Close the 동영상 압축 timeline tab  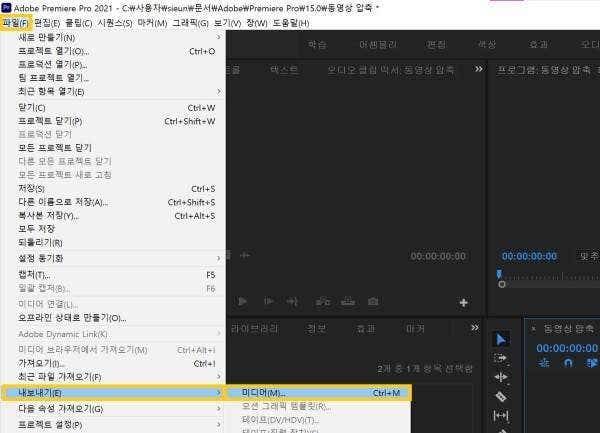pyautogui.click(x=533, y=329)
